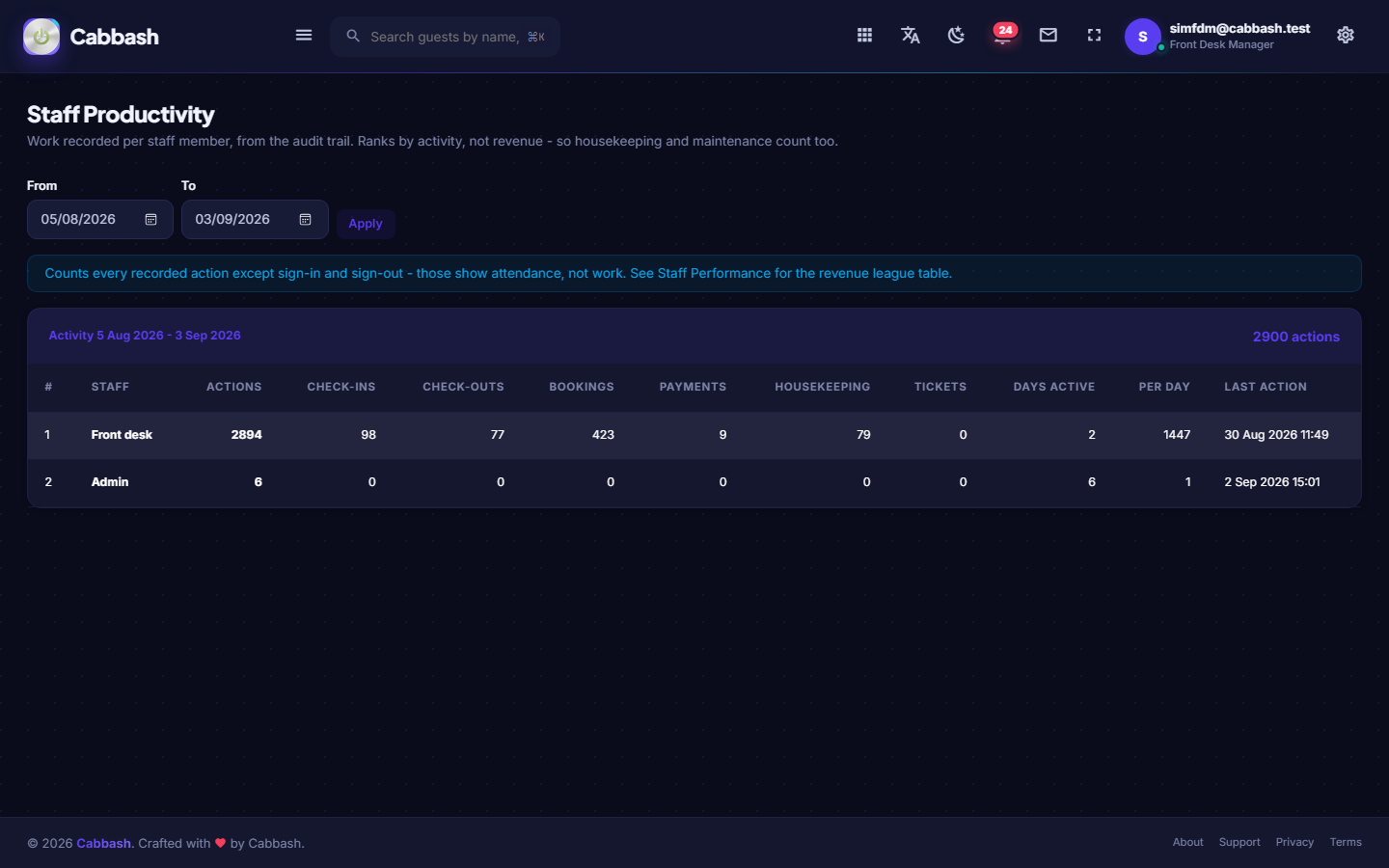This screenshot has width=1389, height=868.
Task: Click the heart icon in footer
Action: click(x=220, y=843)
